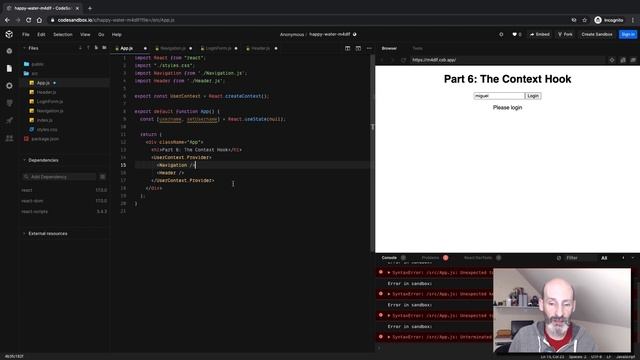Screen dimensions: 640x360
Task: Click the Add Dependency search field
Action: pyautogui.click(x=60, y=177)
